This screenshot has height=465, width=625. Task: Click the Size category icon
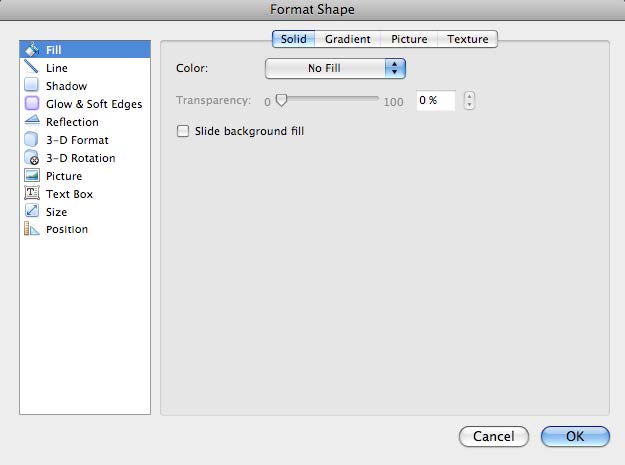[x=31, y=212]
